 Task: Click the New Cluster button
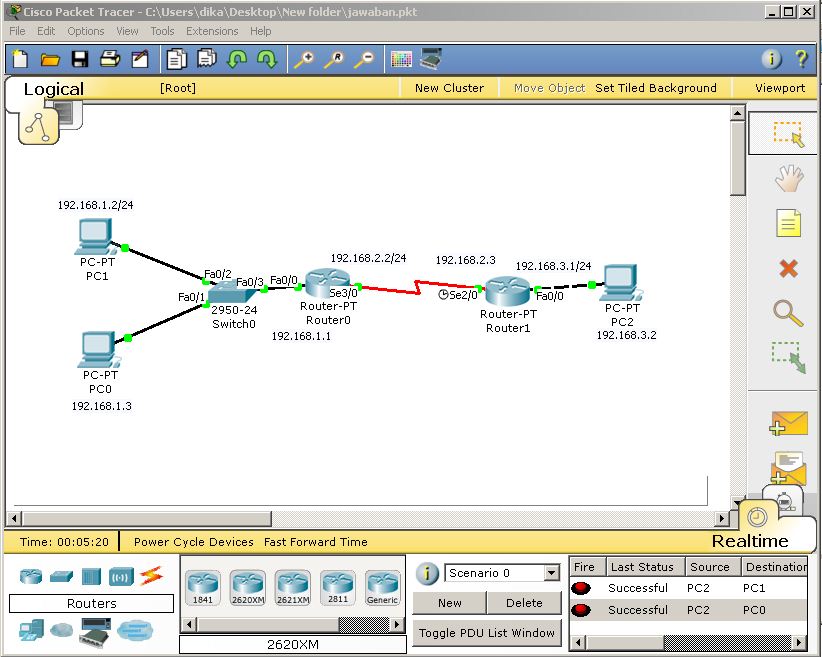[449, 88]
